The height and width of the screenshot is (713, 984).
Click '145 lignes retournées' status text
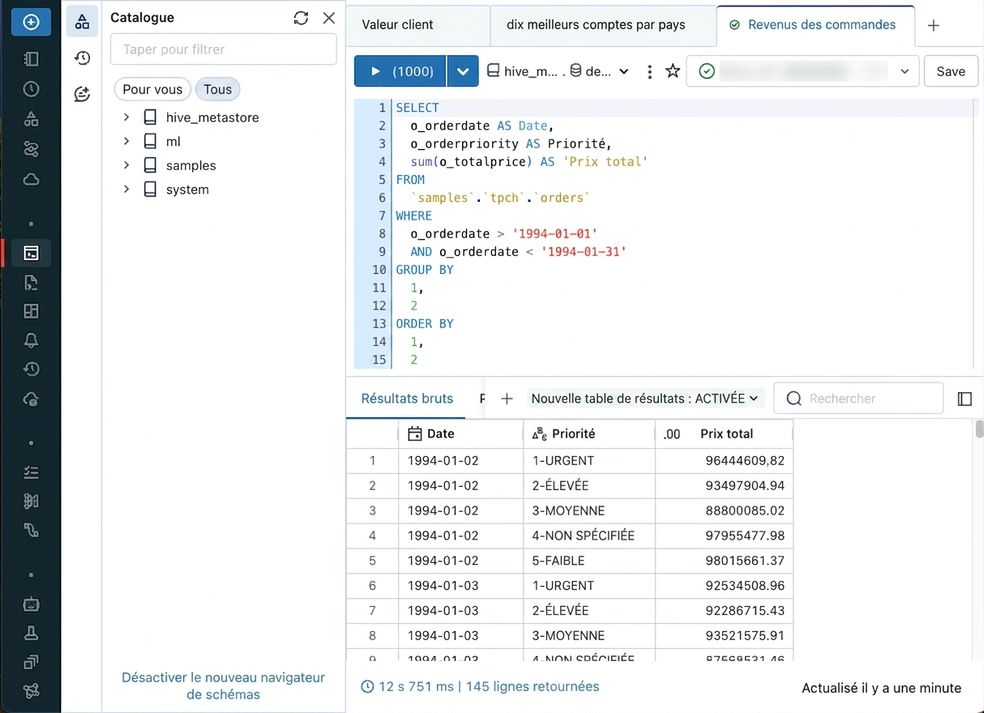pos(532,687)
